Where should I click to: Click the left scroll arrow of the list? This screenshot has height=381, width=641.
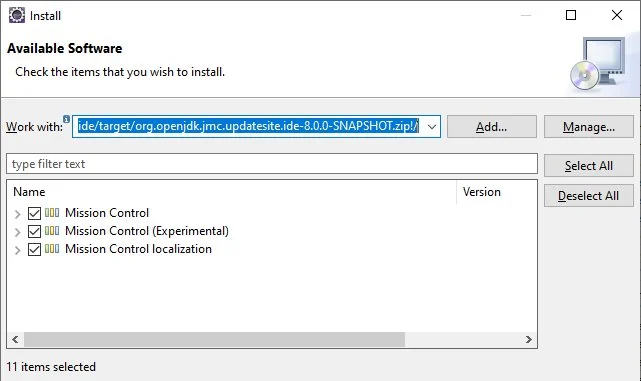click(15, 340)
